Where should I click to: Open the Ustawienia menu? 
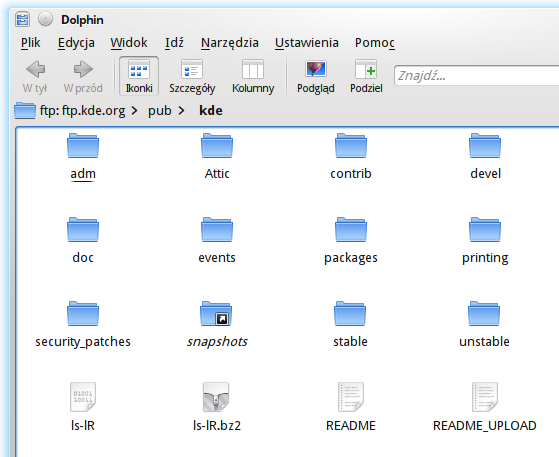307,43
